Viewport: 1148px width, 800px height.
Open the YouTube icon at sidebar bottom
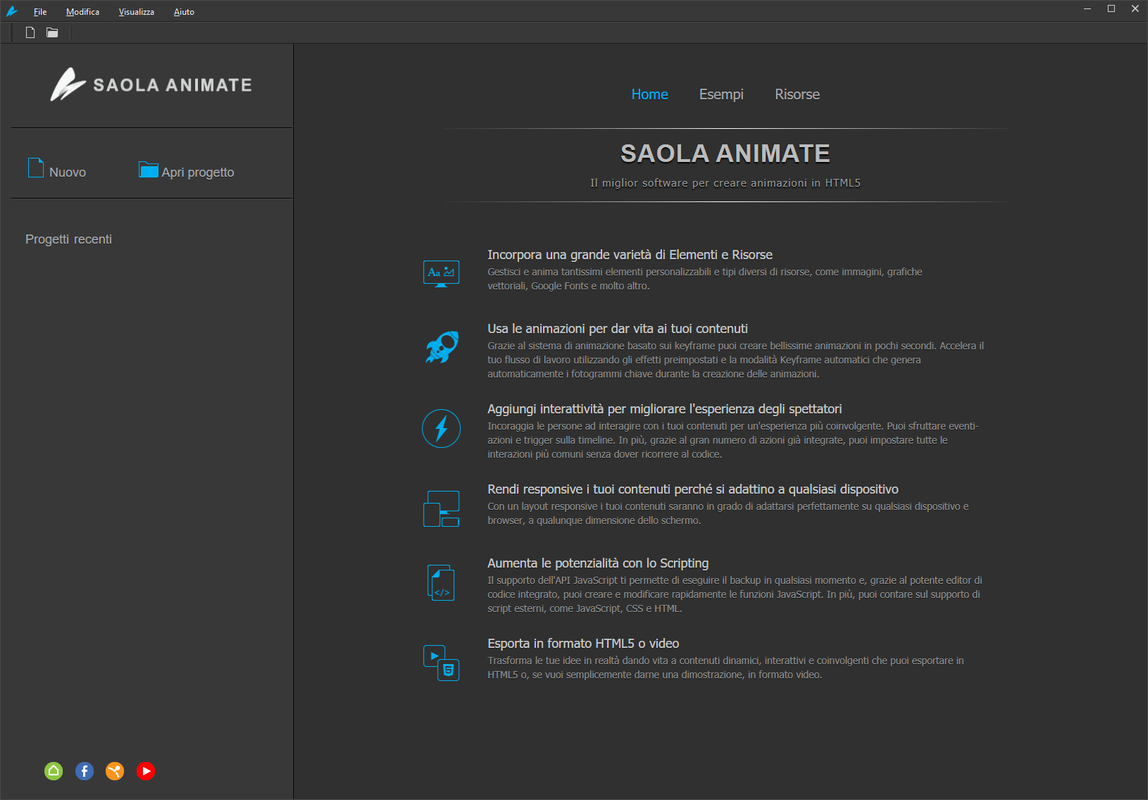(146, 771)
